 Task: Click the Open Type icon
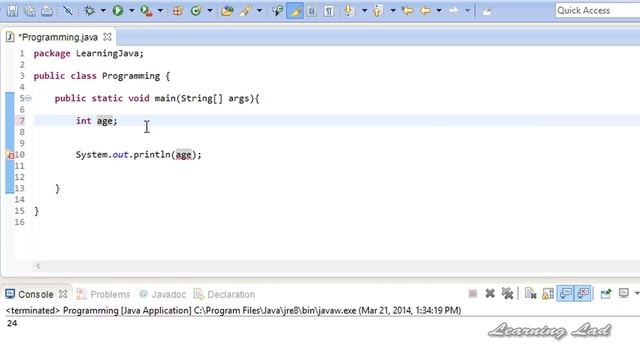(227, 11)
